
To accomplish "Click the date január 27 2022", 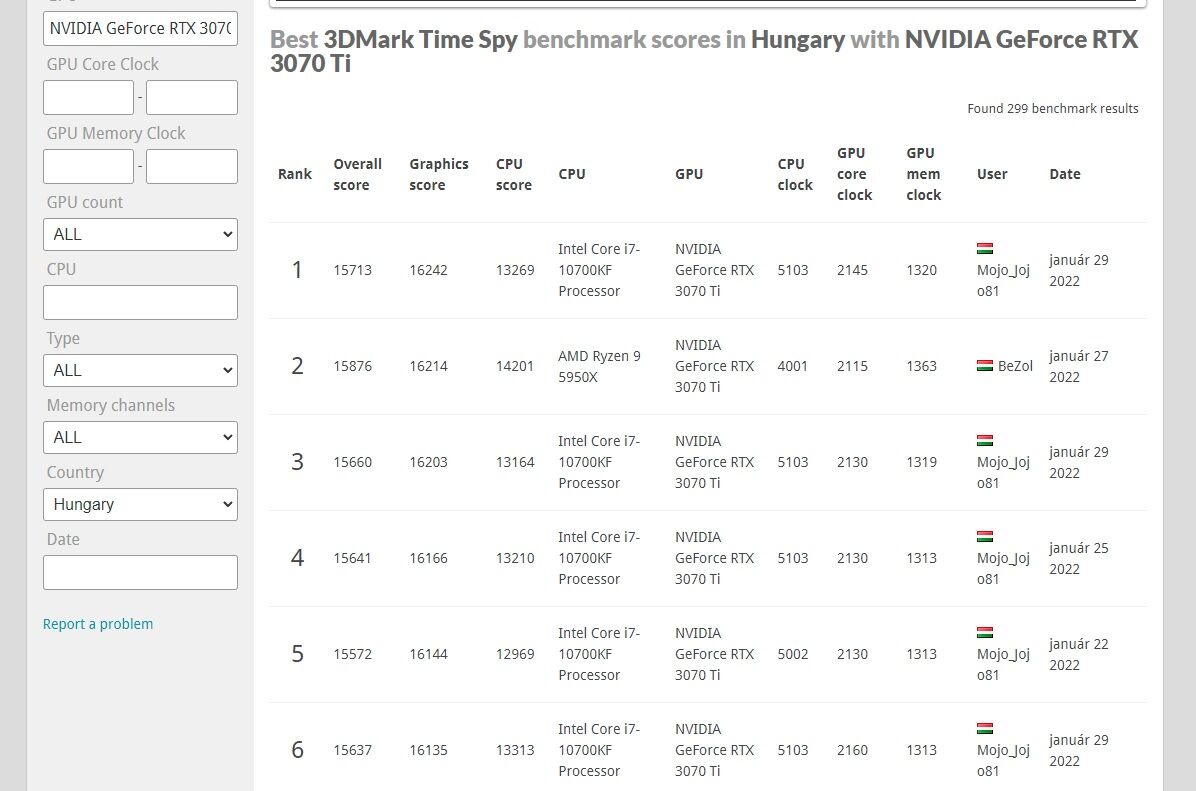I will (1079, 366).
